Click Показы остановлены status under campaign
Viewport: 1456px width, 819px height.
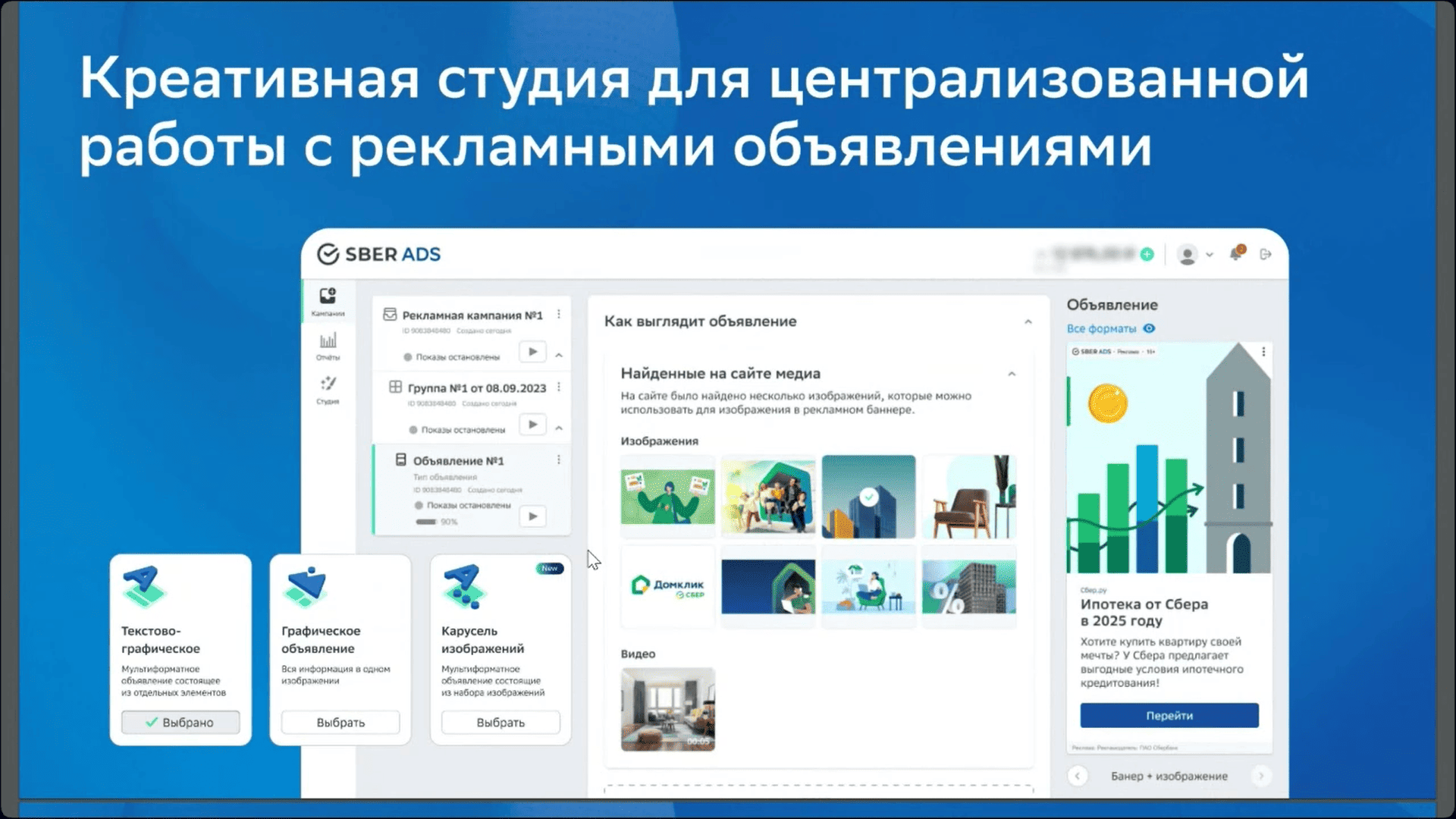[x=452, y=356]
